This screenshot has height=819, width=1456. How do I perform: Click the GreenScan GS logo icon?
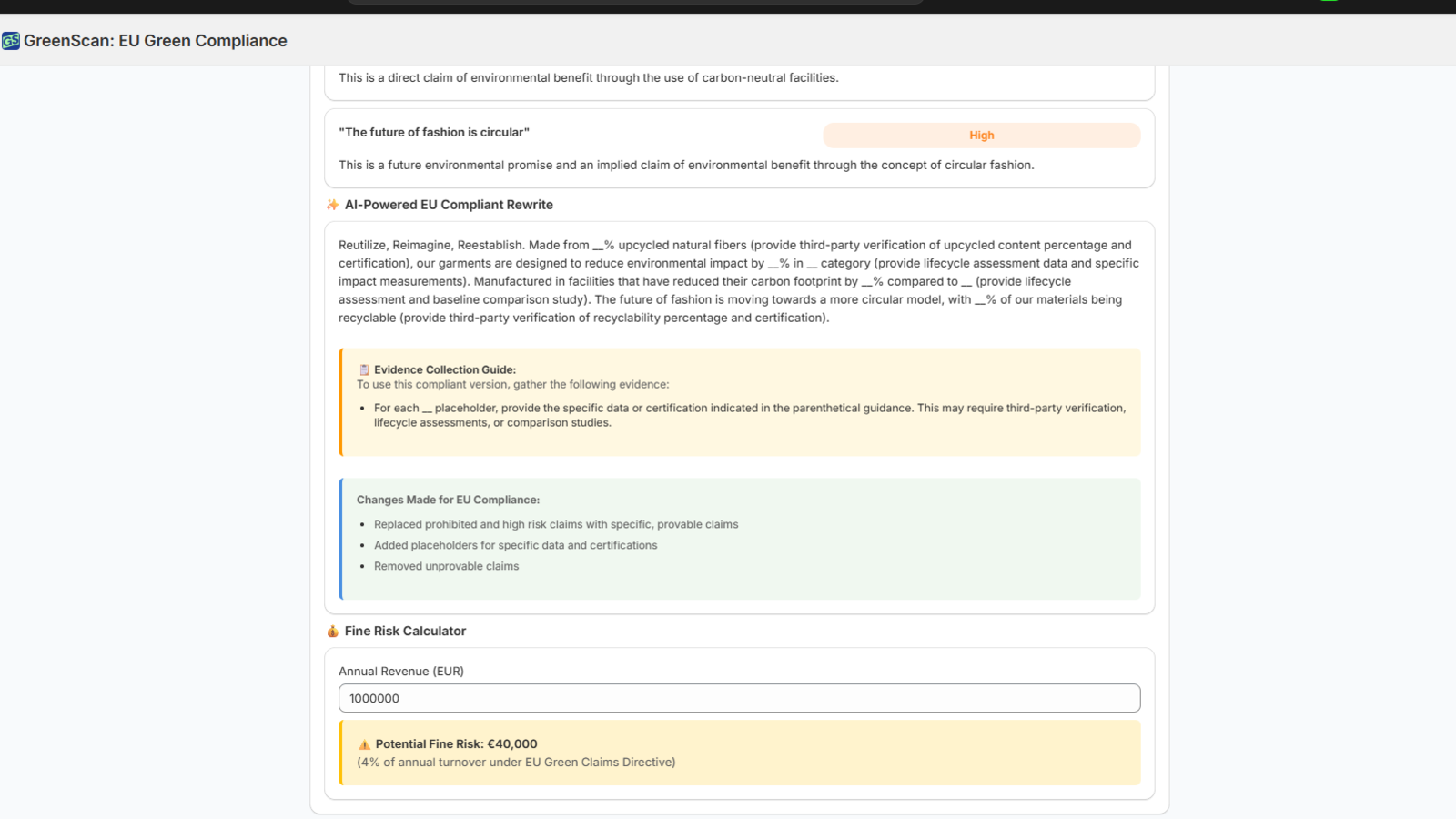pos(11,41)
